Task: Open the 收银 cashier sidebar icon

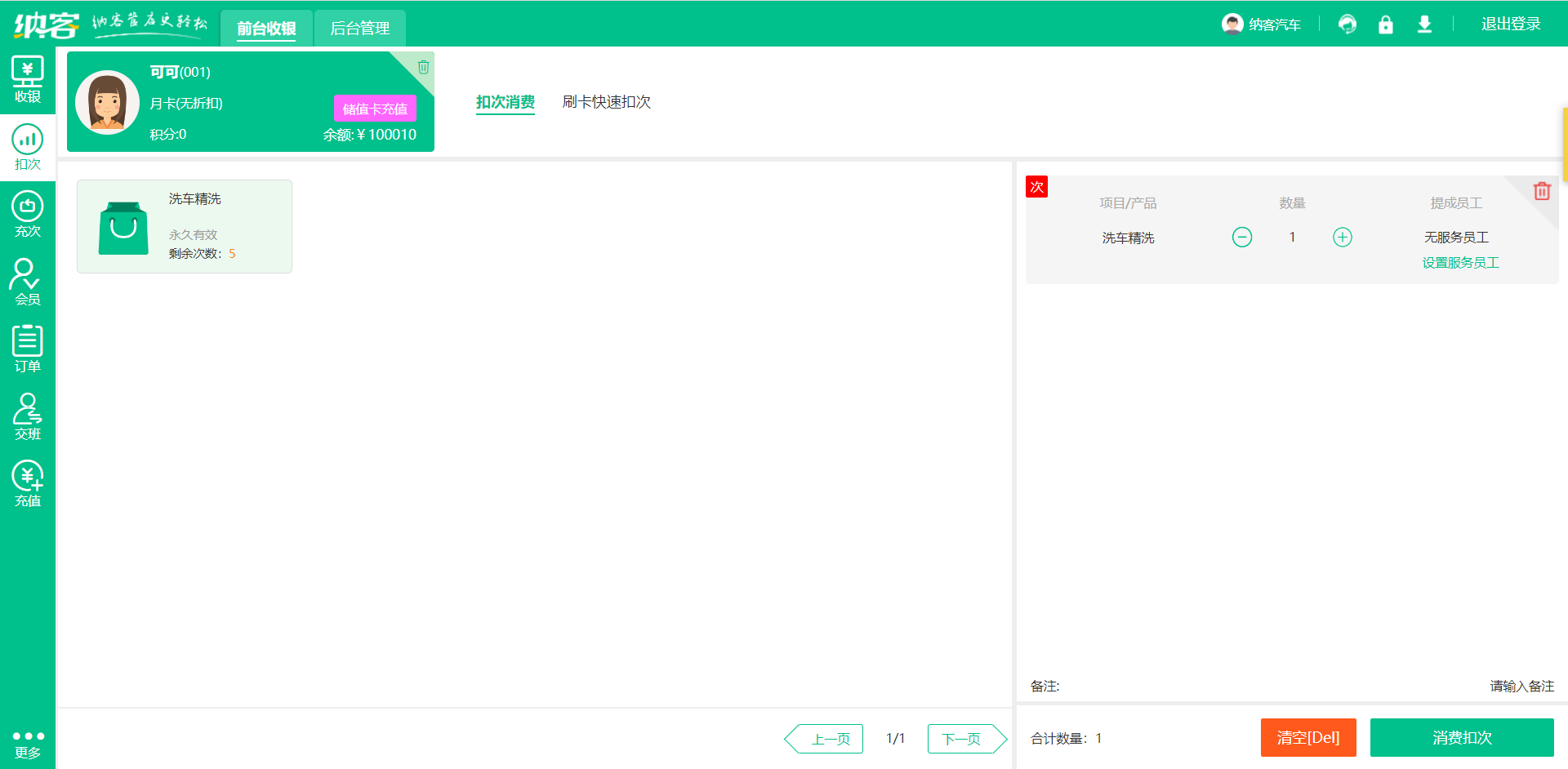Action: (27, 80)
